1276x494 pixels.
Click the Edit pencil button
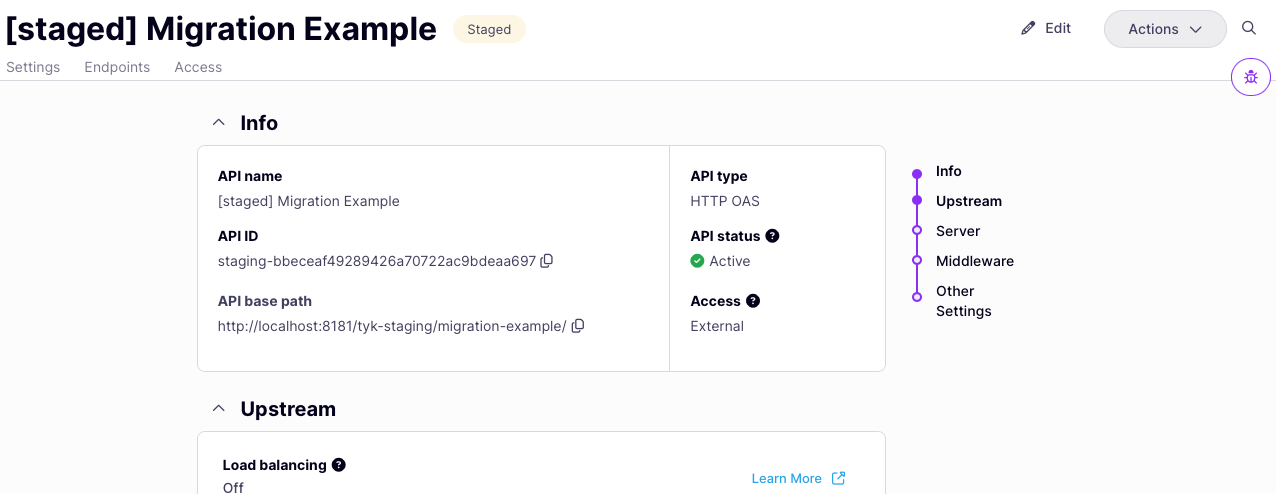pos(1046,28)
